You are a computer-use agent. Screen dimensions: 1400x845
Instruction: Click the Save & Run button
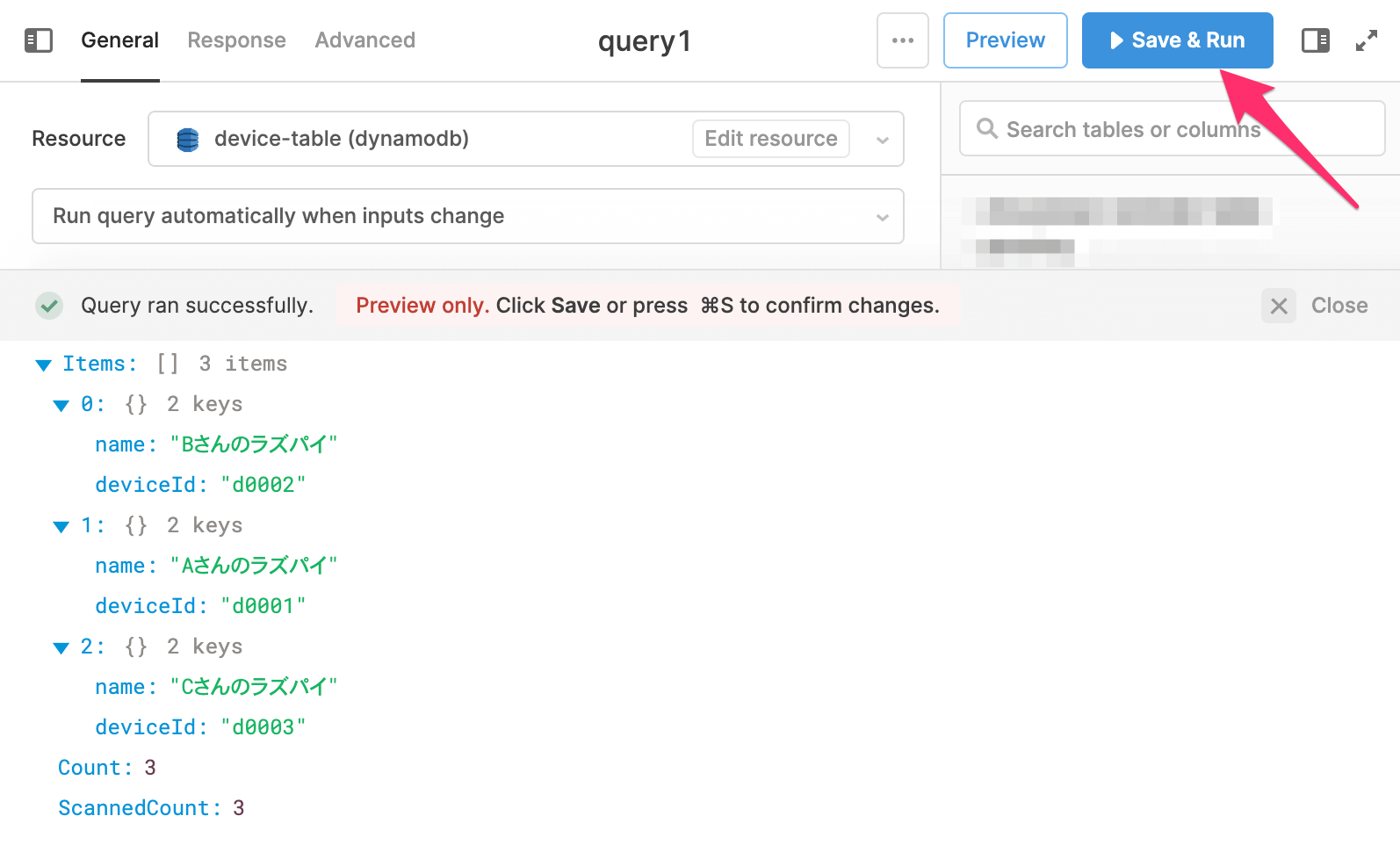click(1177, 40)
